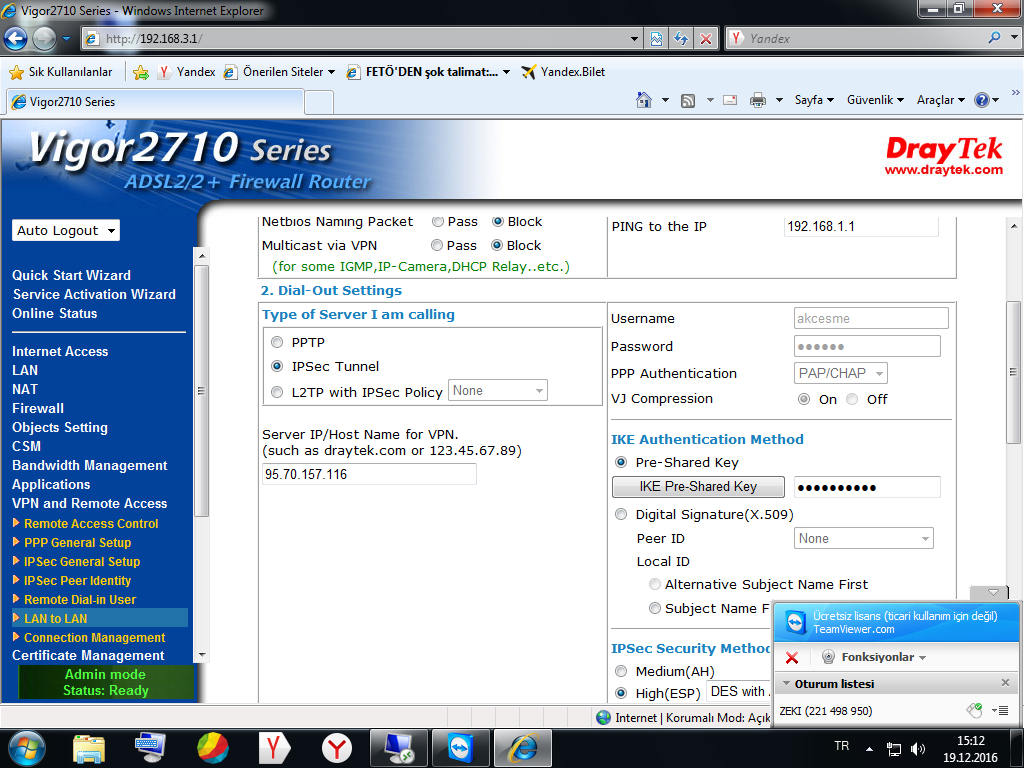The image size is (1024, 768).
Task: Click the Favorites star icon
Action: point(16,72)
